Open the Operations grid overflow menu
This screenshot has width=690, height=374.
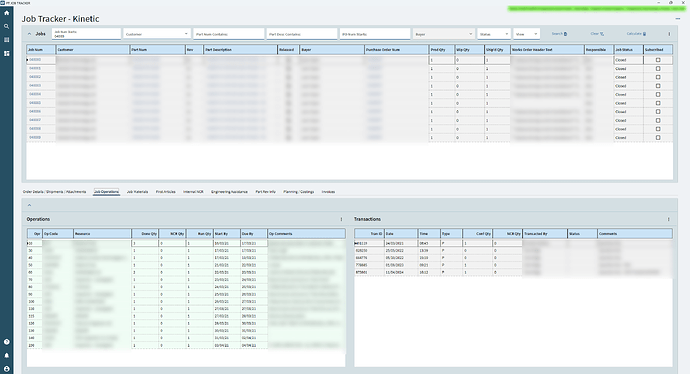pos(341,219)
